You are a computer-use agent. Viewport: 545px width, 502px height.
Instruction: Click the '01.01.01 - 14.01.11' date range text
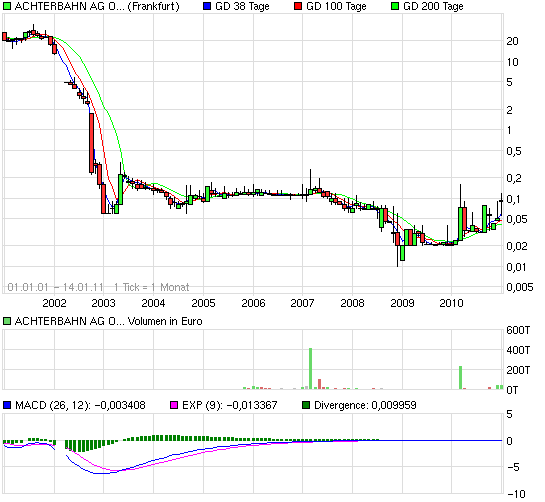coord(56,287)
